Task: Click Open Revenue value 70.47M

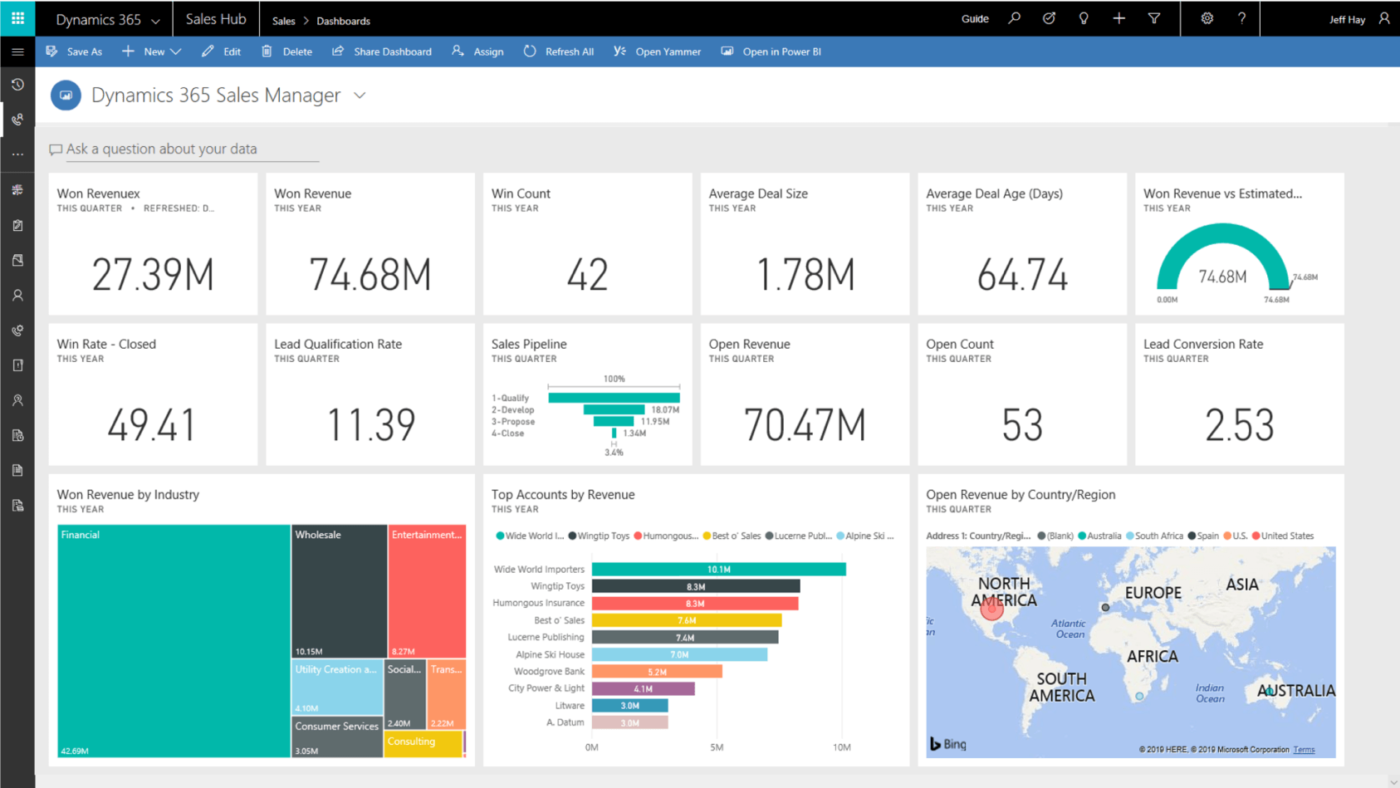Action: (805, 425)
